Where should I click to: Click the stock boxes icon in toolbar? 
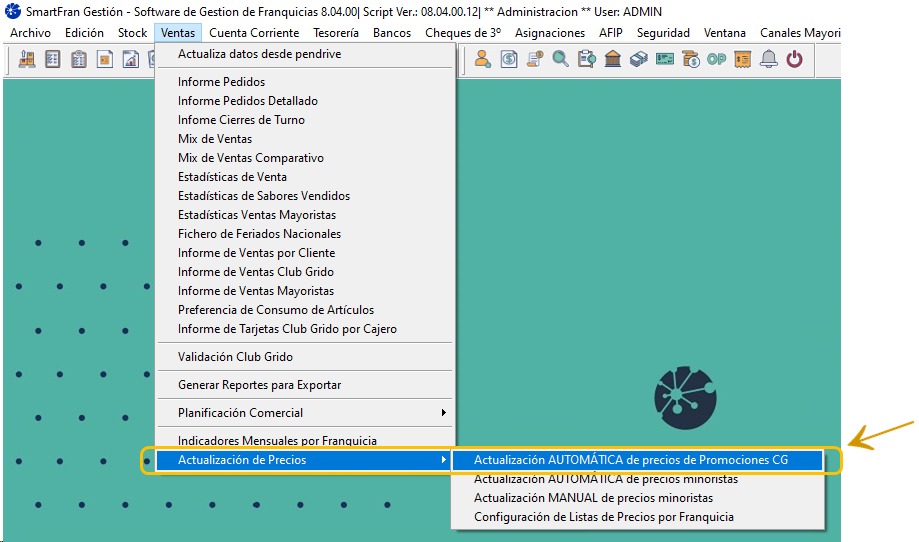26,59
